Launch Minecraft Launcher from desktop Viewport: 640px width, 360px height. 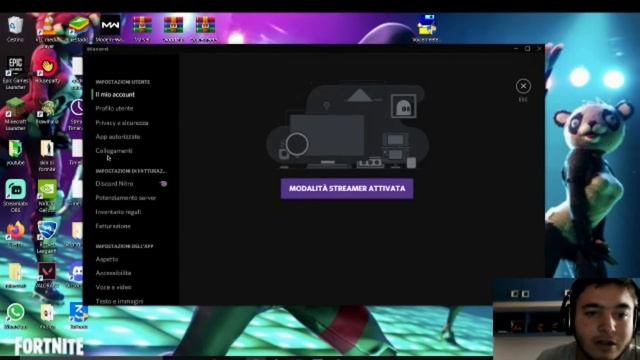click(x=15, y=114)
